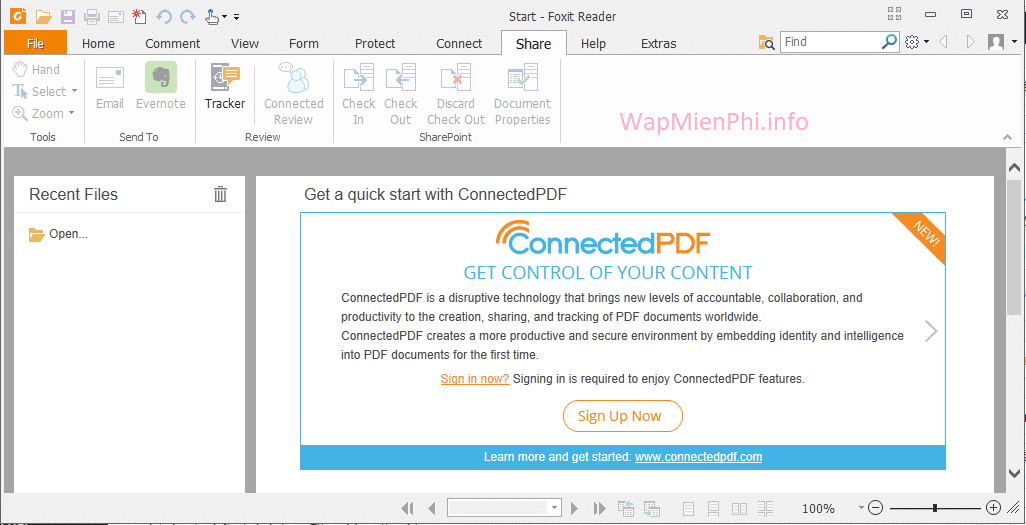This screenshot has width=1026, height=525.
Task: Click the zoom out minus button
Action: [x=876, y=508]
